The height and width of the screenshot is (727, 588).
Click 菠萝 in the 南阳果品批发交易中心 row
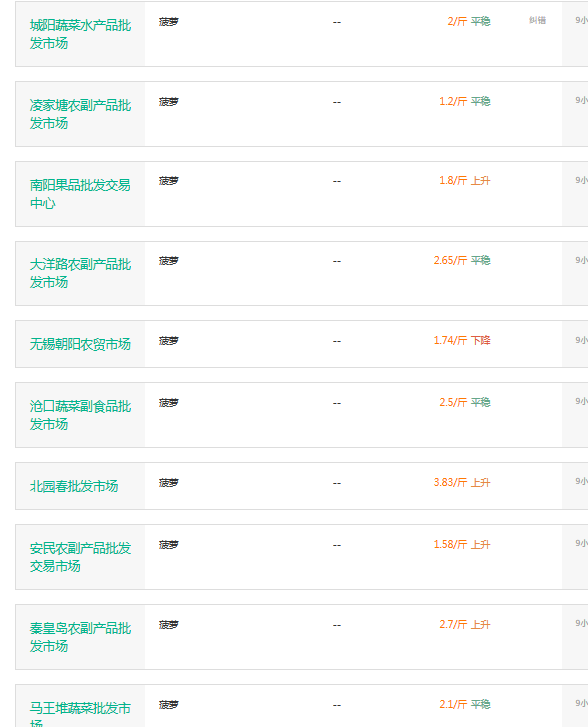click(168, 181)
